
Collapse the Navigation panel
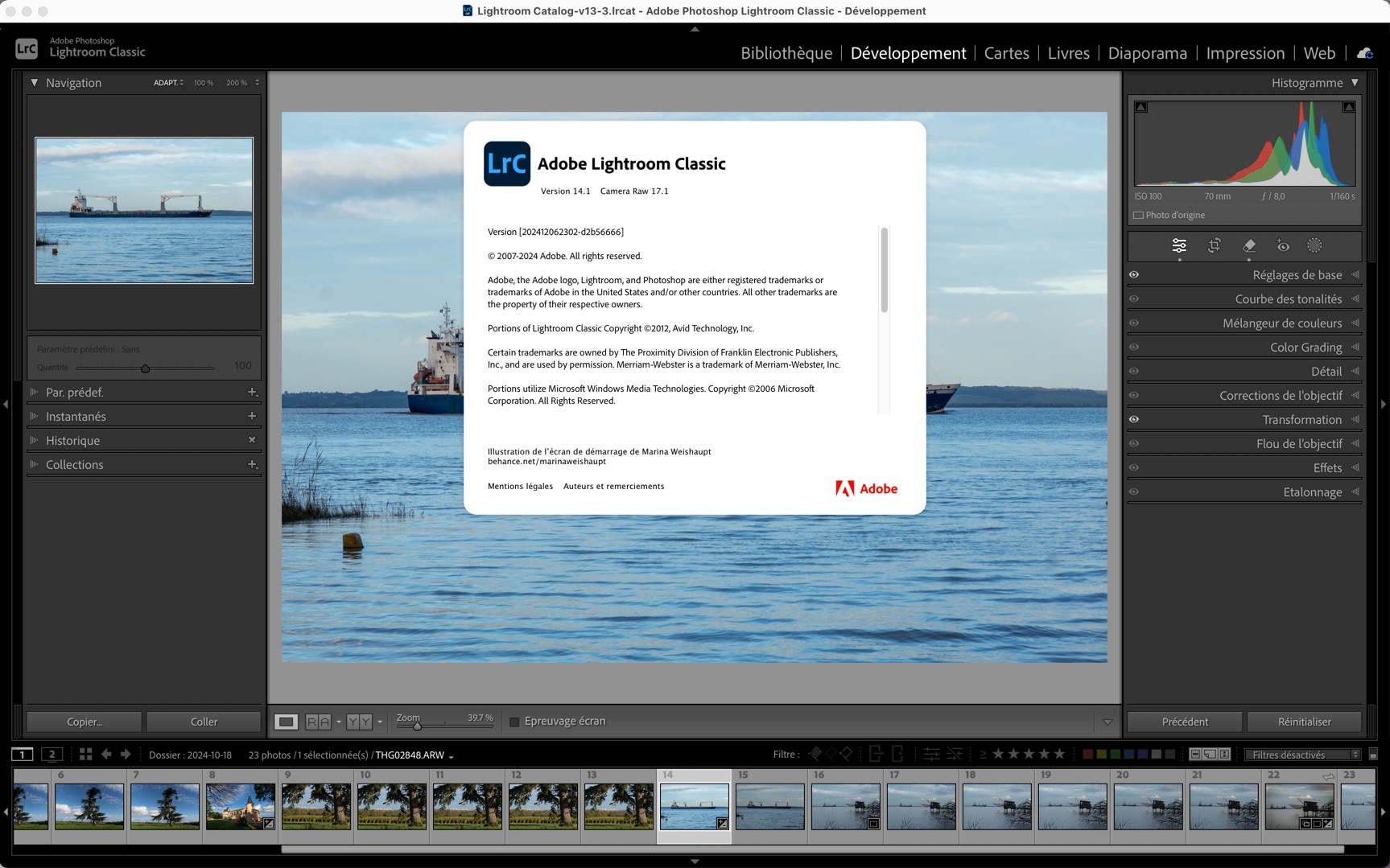[34, 83]
